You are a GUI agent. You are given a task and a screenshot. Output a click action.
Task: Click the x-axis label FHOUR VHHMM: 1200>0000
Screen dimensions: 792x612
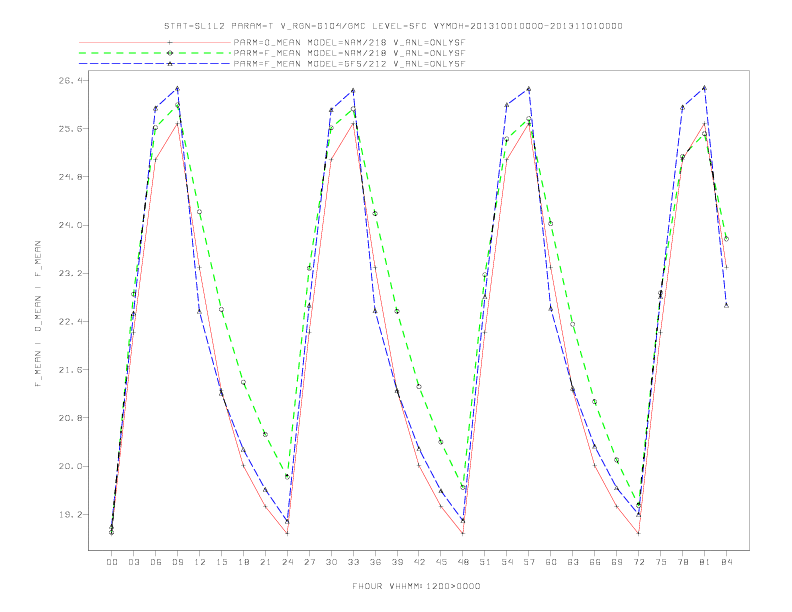(416, 586)
